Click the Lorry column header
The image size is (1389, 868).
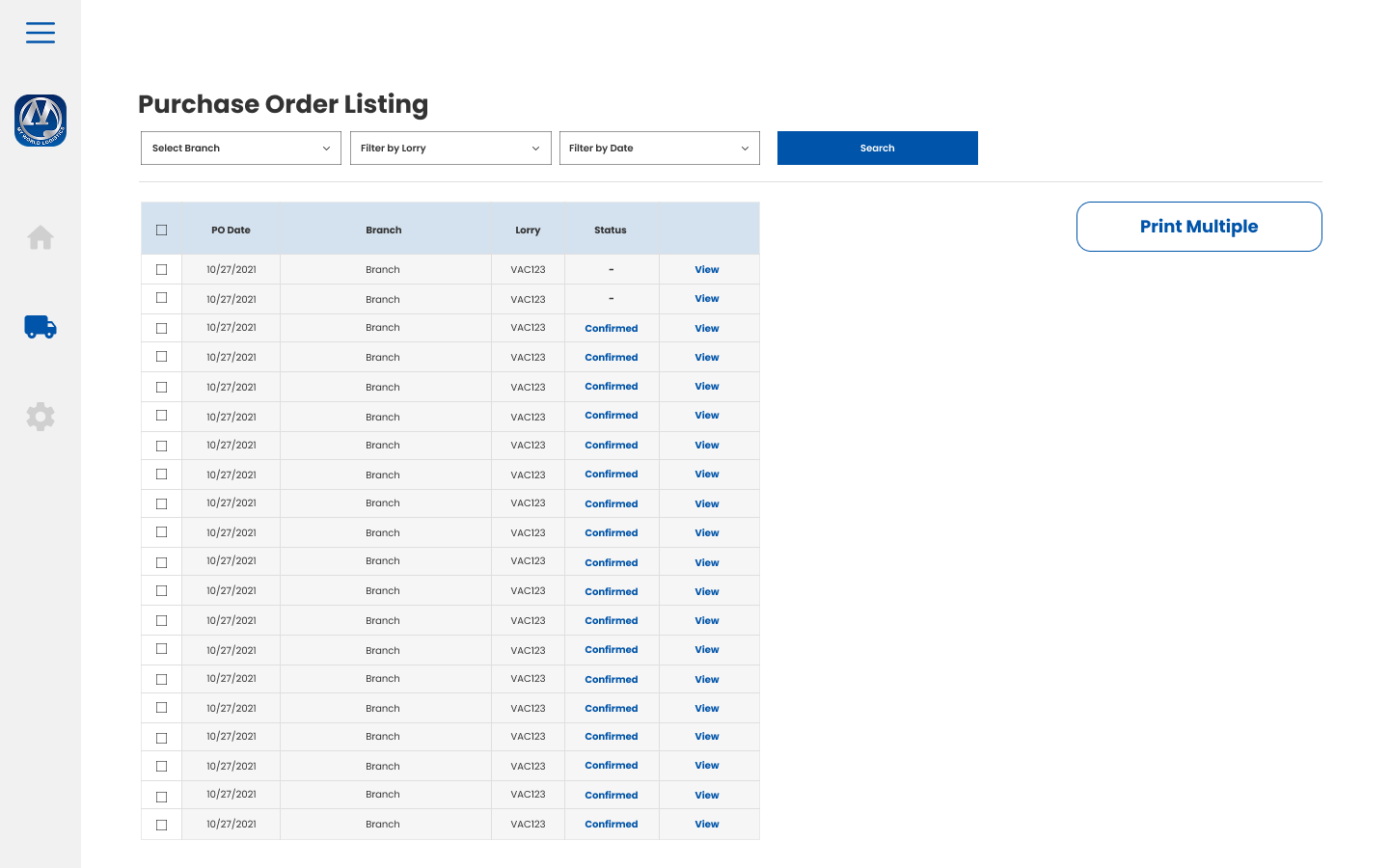(528, 231)
